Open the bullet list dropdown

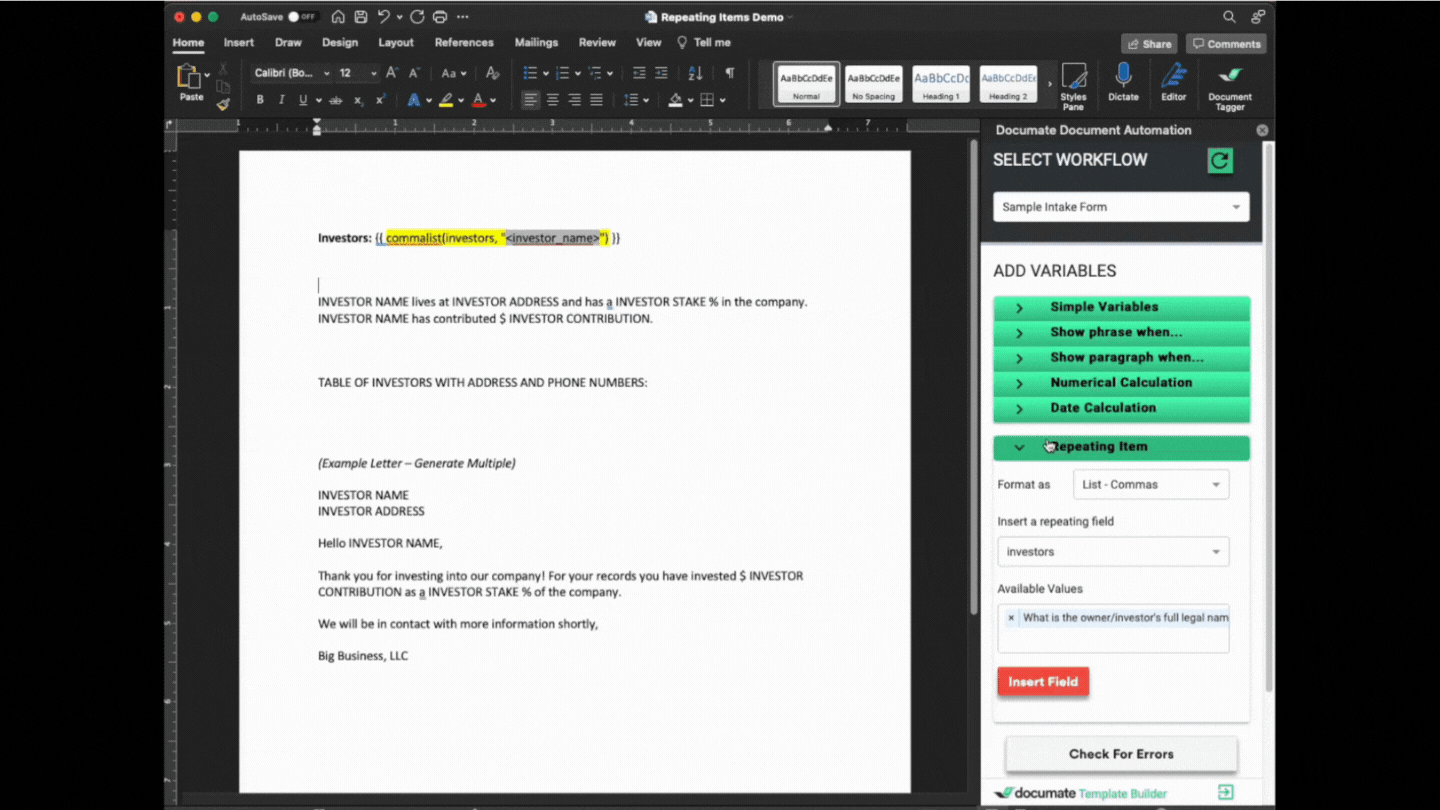(x=545, y=73)
